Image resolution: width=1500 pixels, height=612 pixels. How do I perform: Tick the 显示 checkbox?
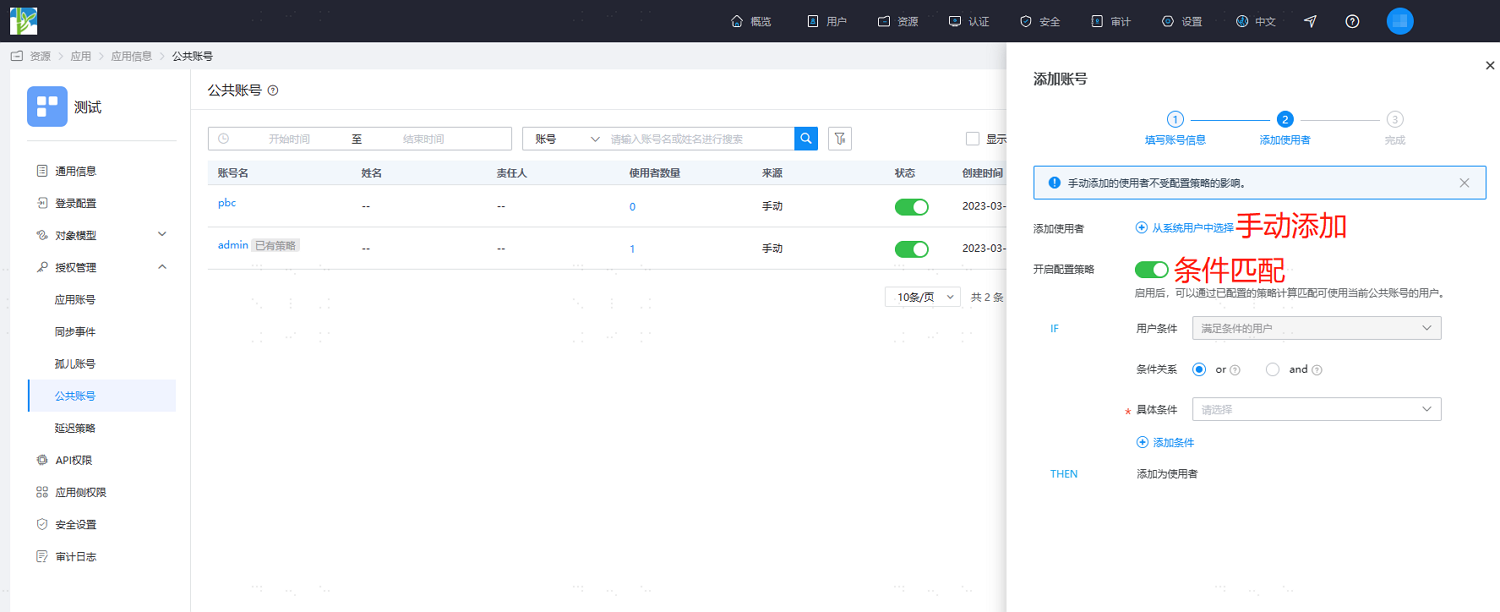pos(972,139)
